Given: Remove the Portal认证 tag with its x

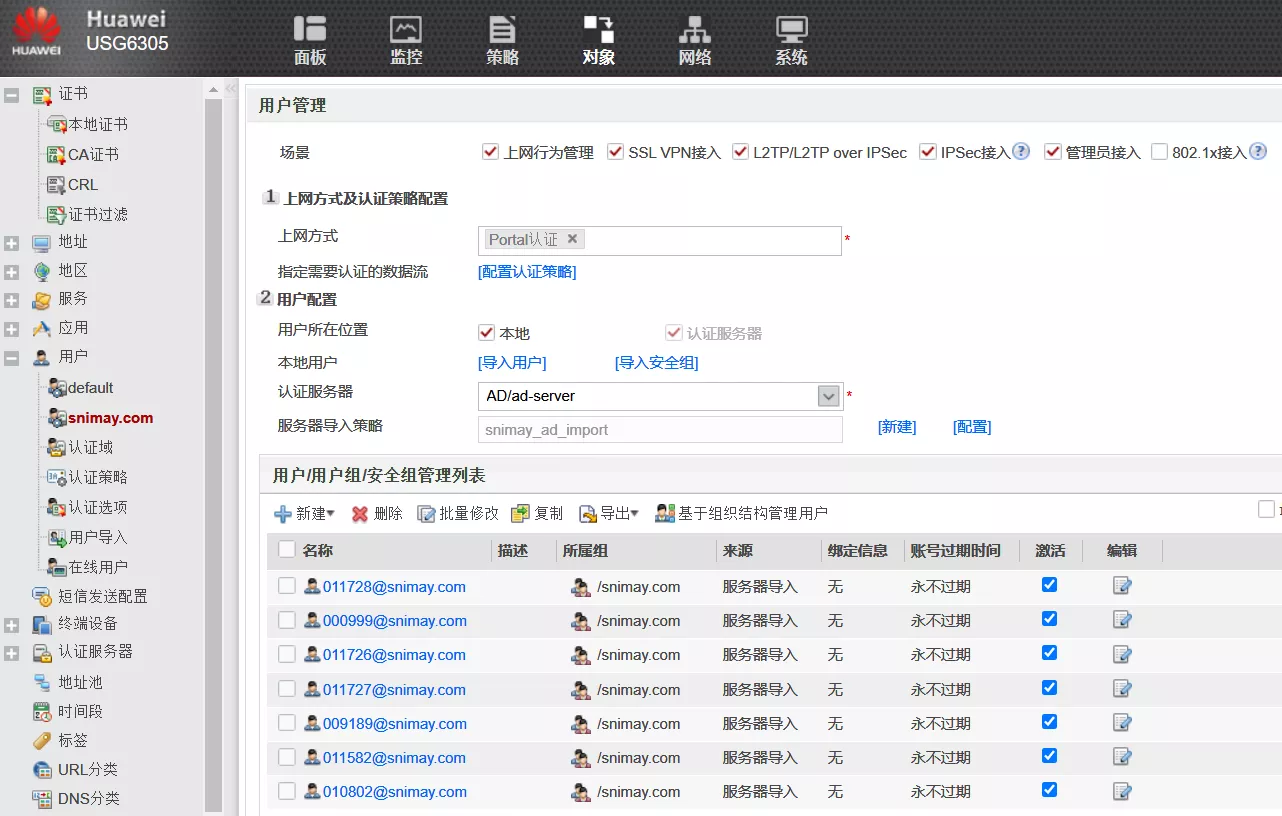Looking at the screenshot, I should 572,239.
